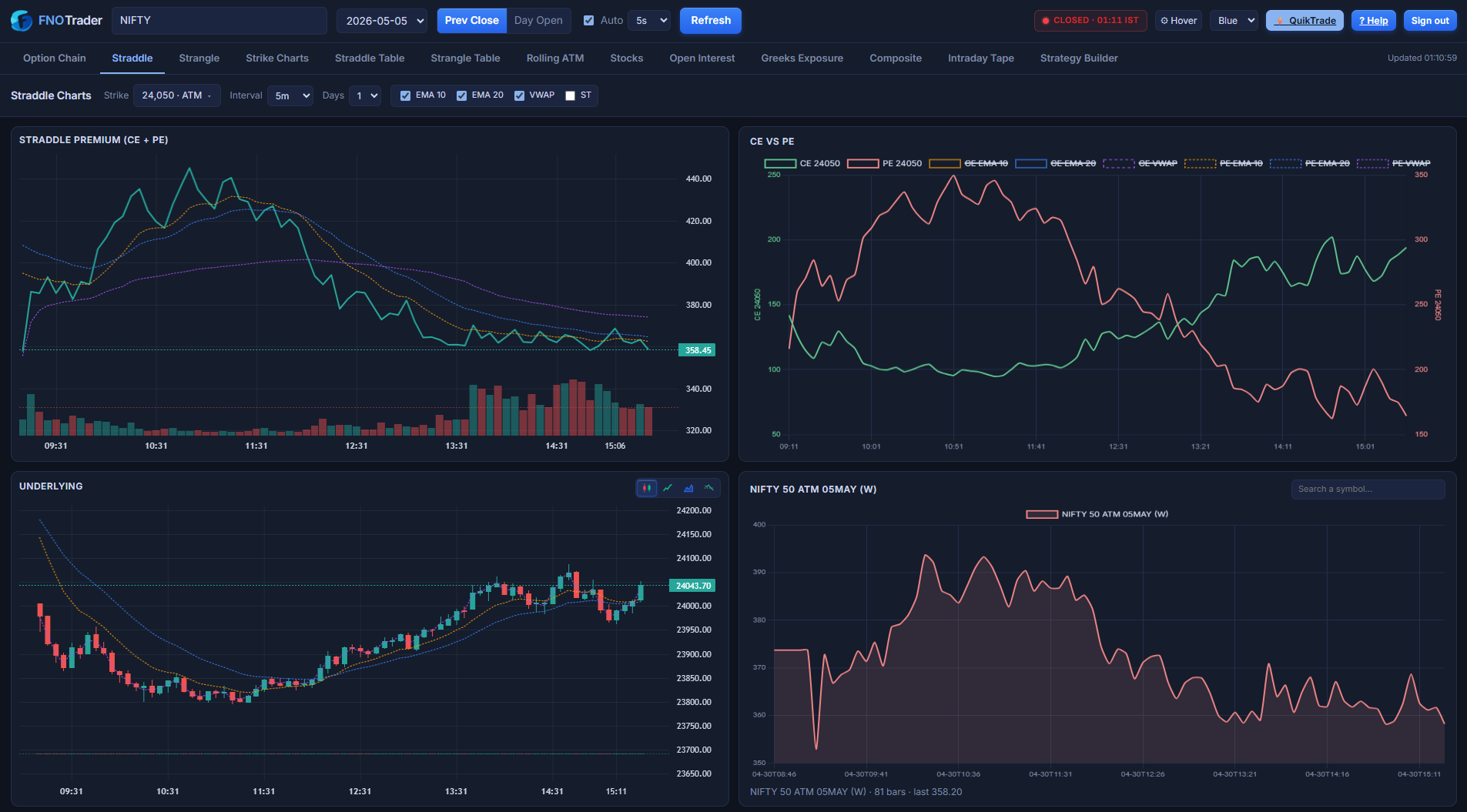Select the fourth underlying chart-style icon

pos(709,488)
